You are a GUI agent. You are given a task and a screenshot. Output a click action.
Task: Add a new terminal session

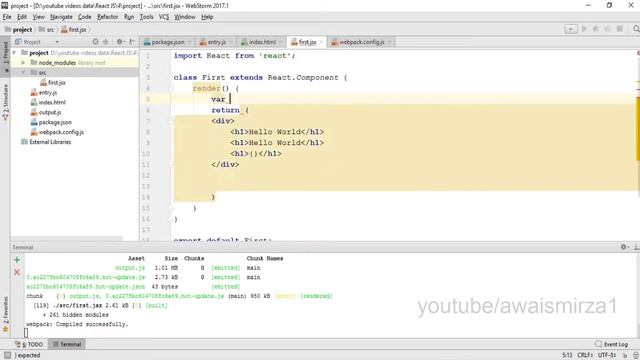17,260
